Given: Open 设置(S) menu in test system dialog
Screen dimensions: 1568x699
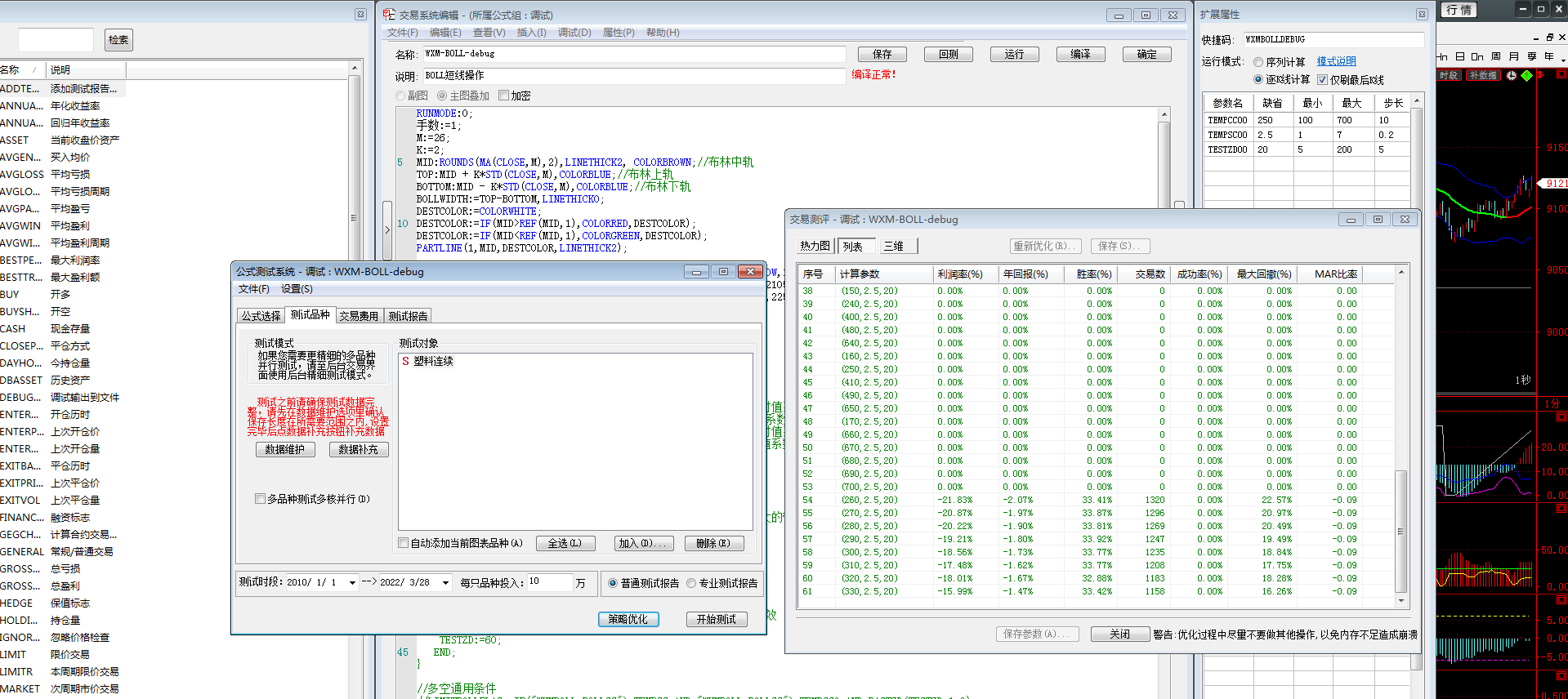Looking at the screenshot, I should pos(297,289).
